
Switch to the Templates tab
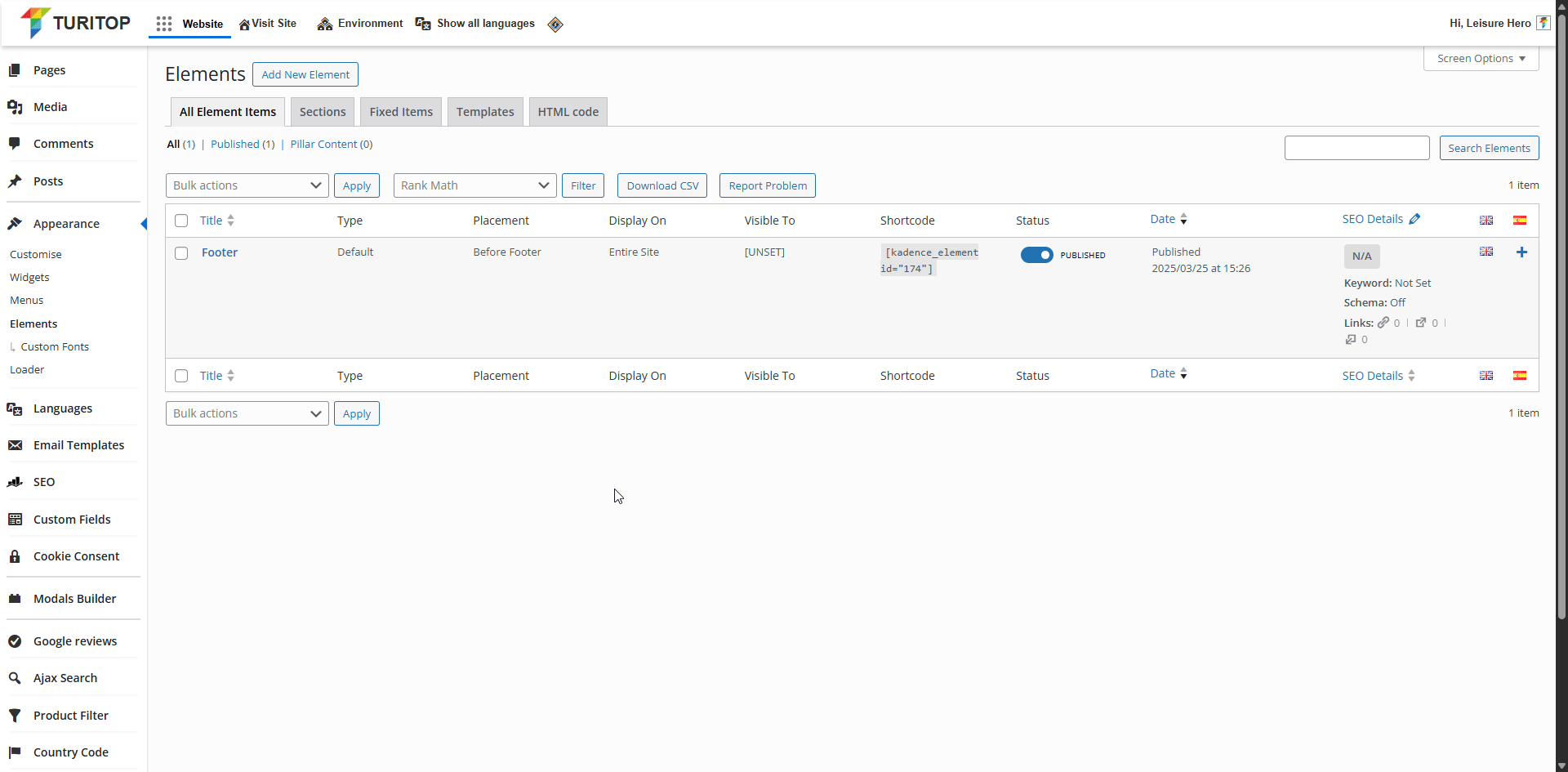[x=485, y=112]
